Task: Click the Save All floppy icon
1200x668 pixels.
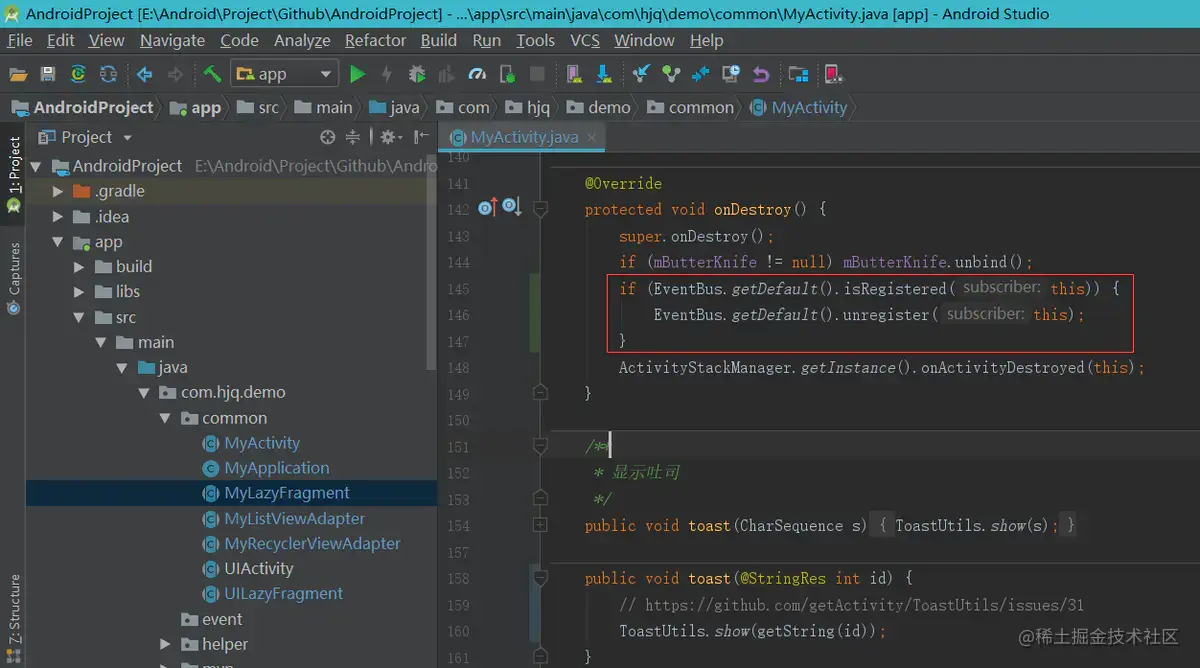Action: pos(47,74)
